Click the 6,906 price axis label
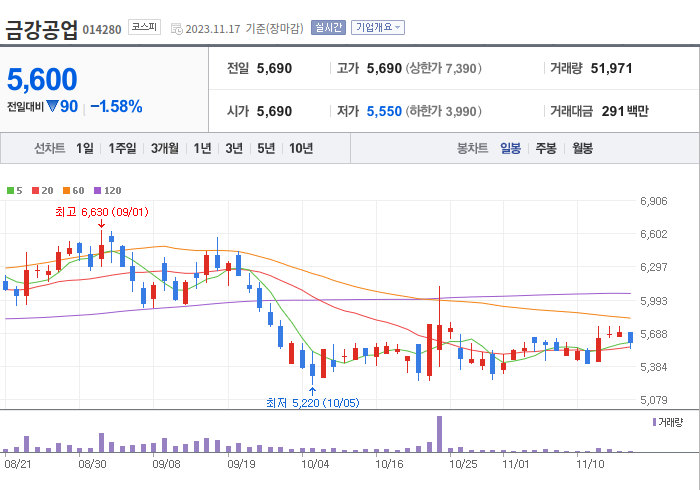Image resolution: width=700 pixels, height=490 pixels. 654,201
